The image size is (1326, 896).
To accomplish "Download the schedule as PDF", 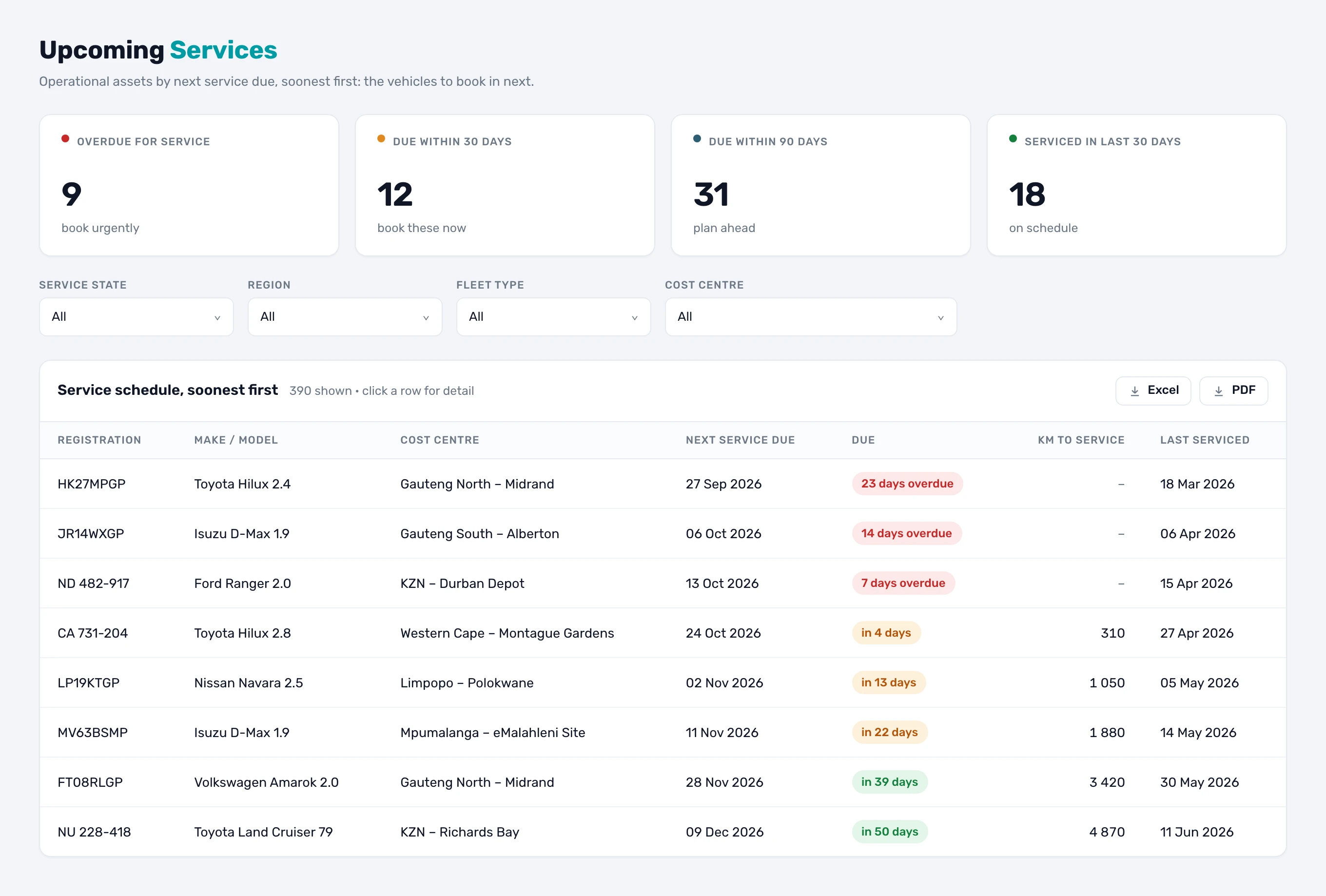I will [1233, 390].
